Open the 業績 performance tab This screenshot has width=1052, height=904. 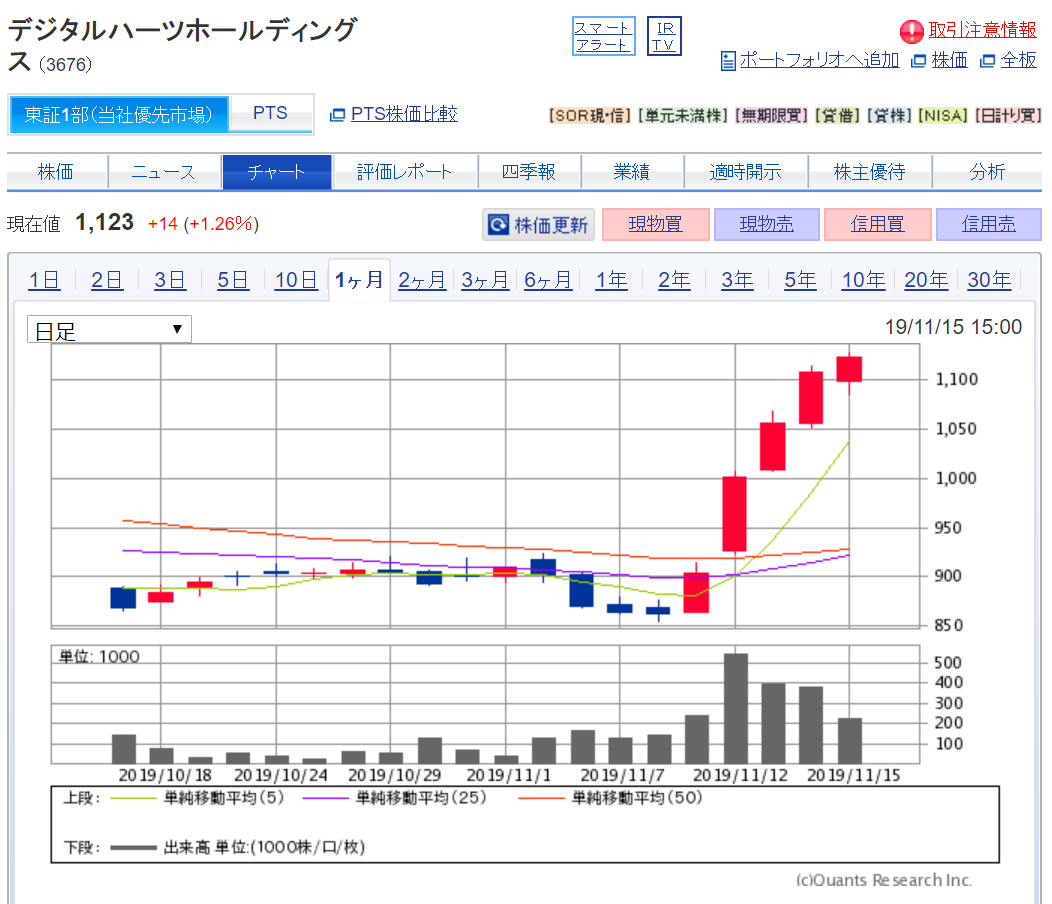coord(631,172)
